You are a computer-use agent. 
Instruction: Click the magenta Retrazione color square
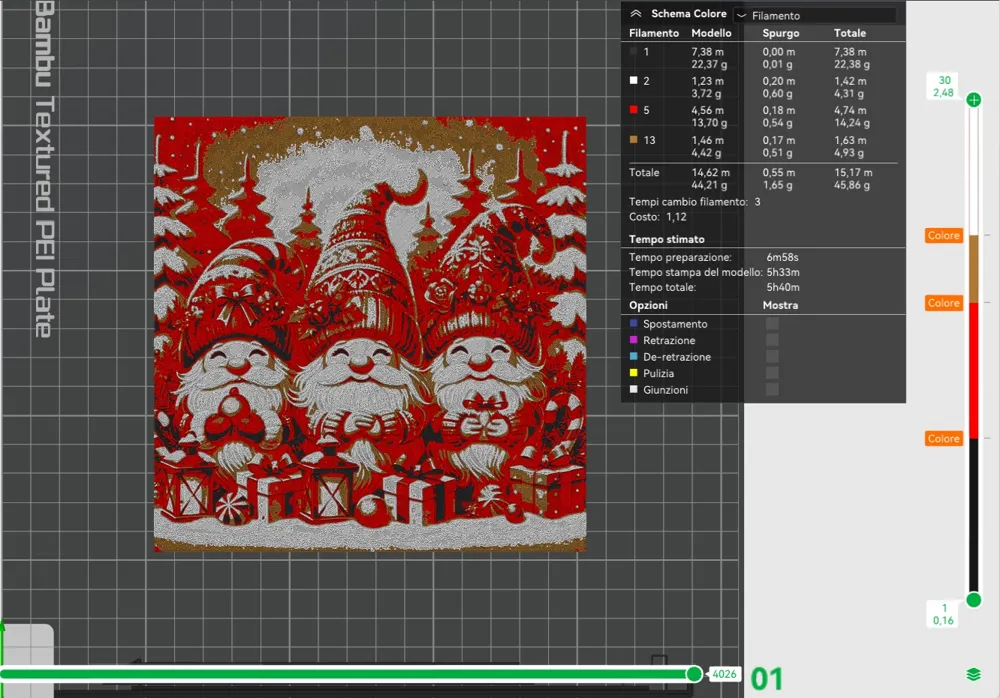633,340
